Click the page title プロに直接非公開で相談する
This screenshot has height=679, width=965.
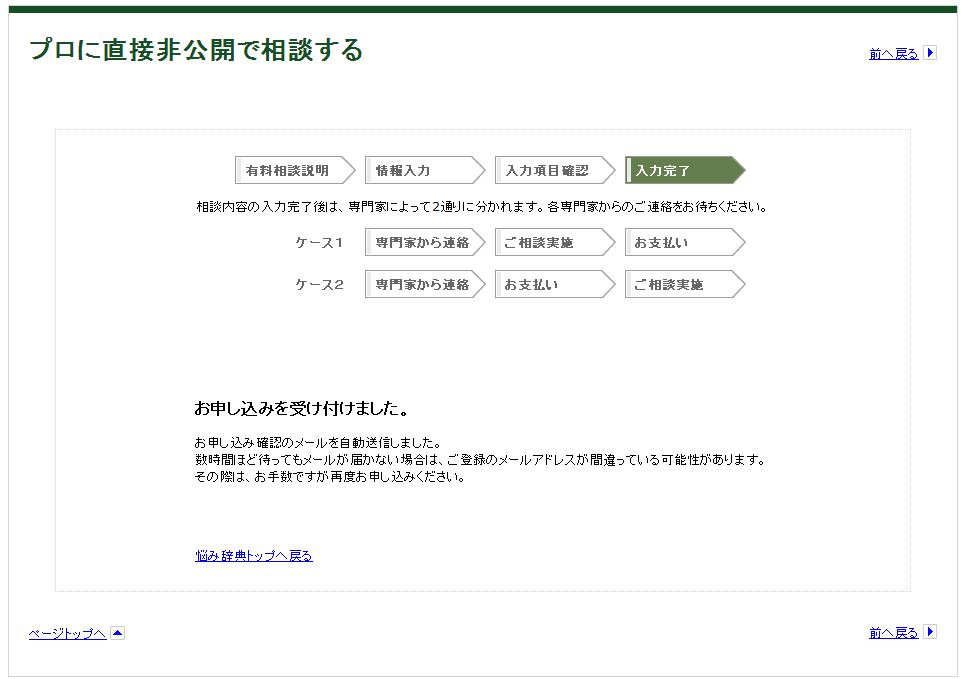pos(196,50)
